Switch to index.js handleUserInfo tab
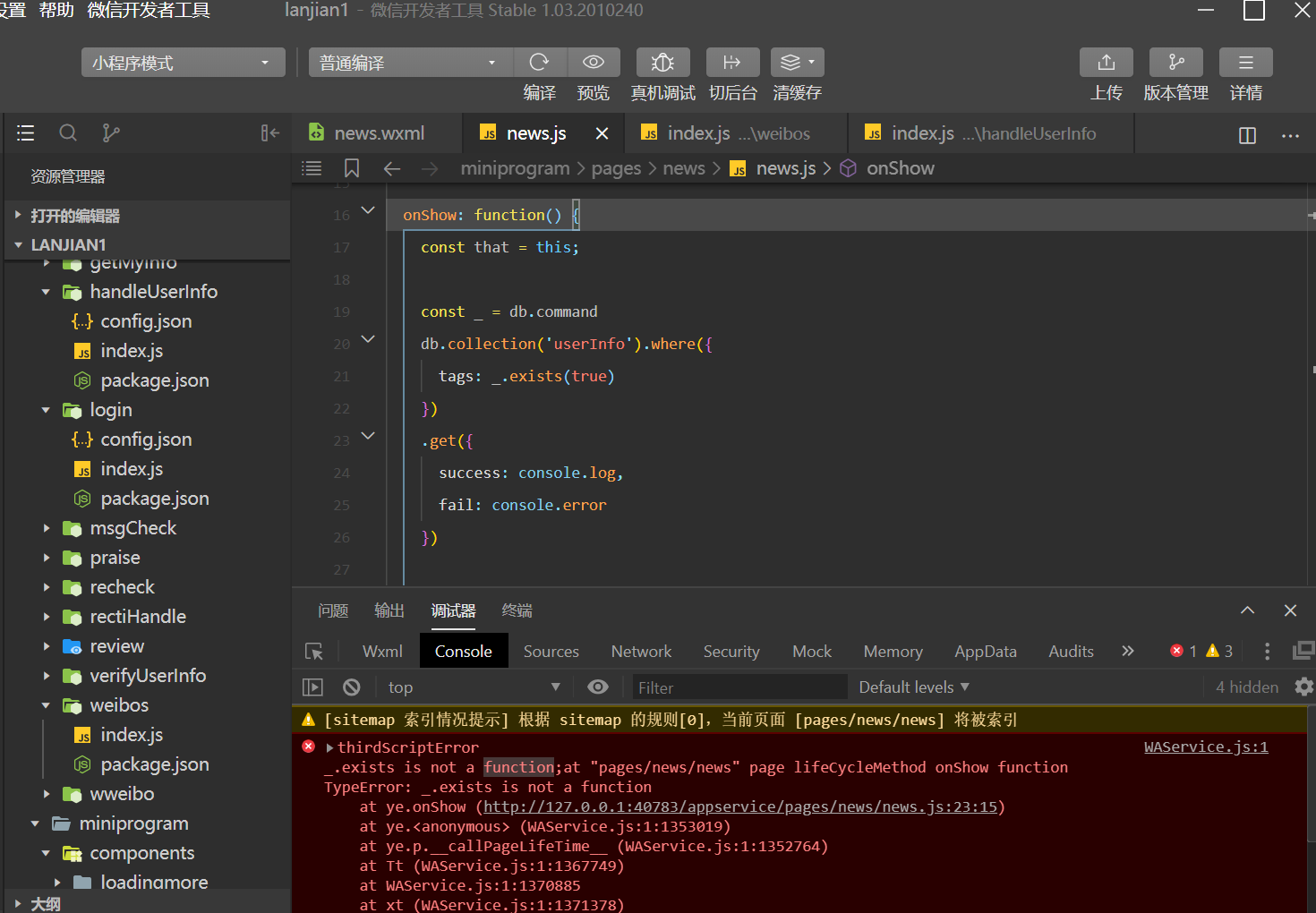 tap(991, 133)
